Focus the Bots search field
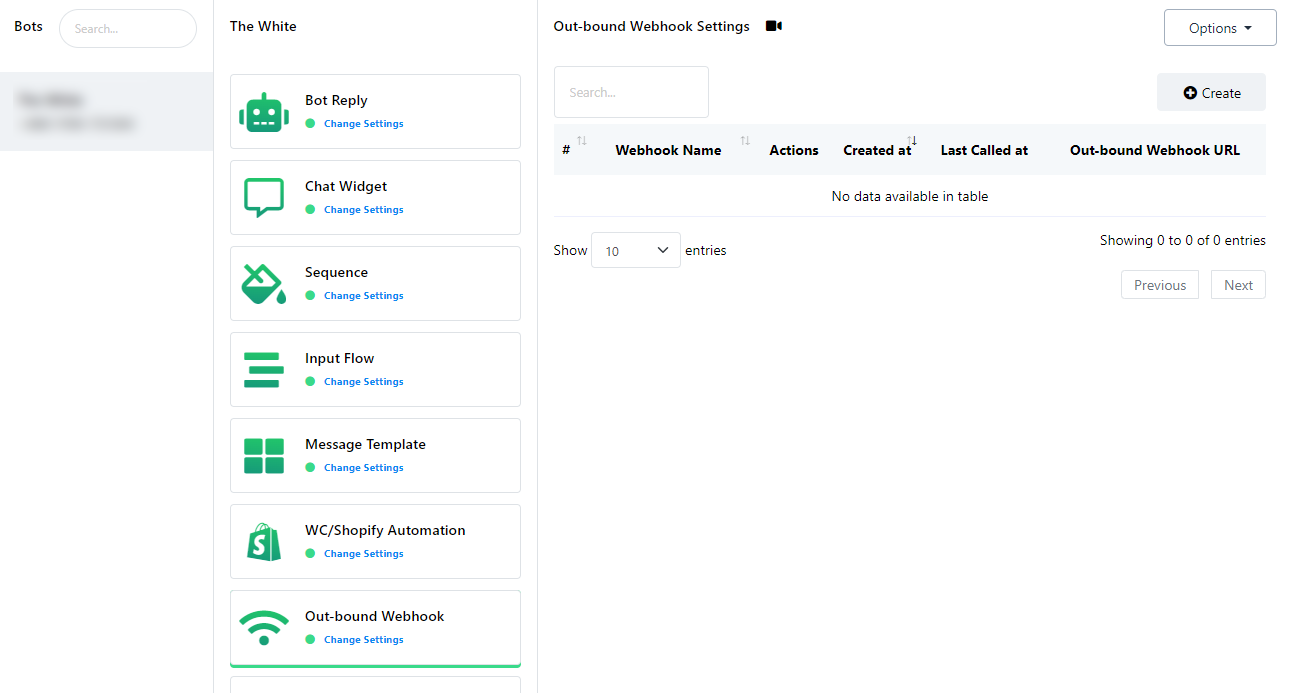 click(128, 29)
